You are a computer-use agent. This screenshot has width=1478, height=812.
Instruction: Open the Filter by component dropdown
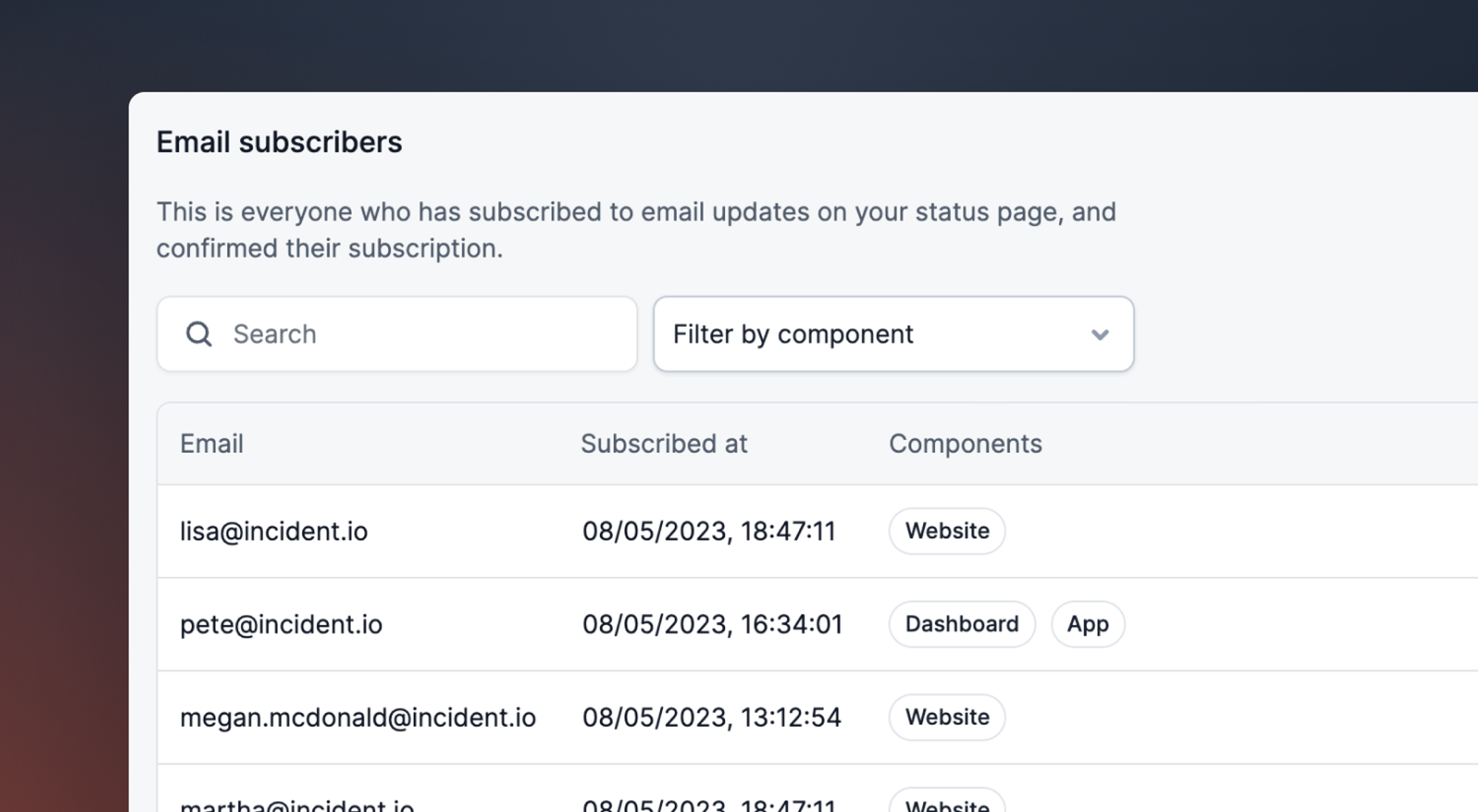[893, 334]
